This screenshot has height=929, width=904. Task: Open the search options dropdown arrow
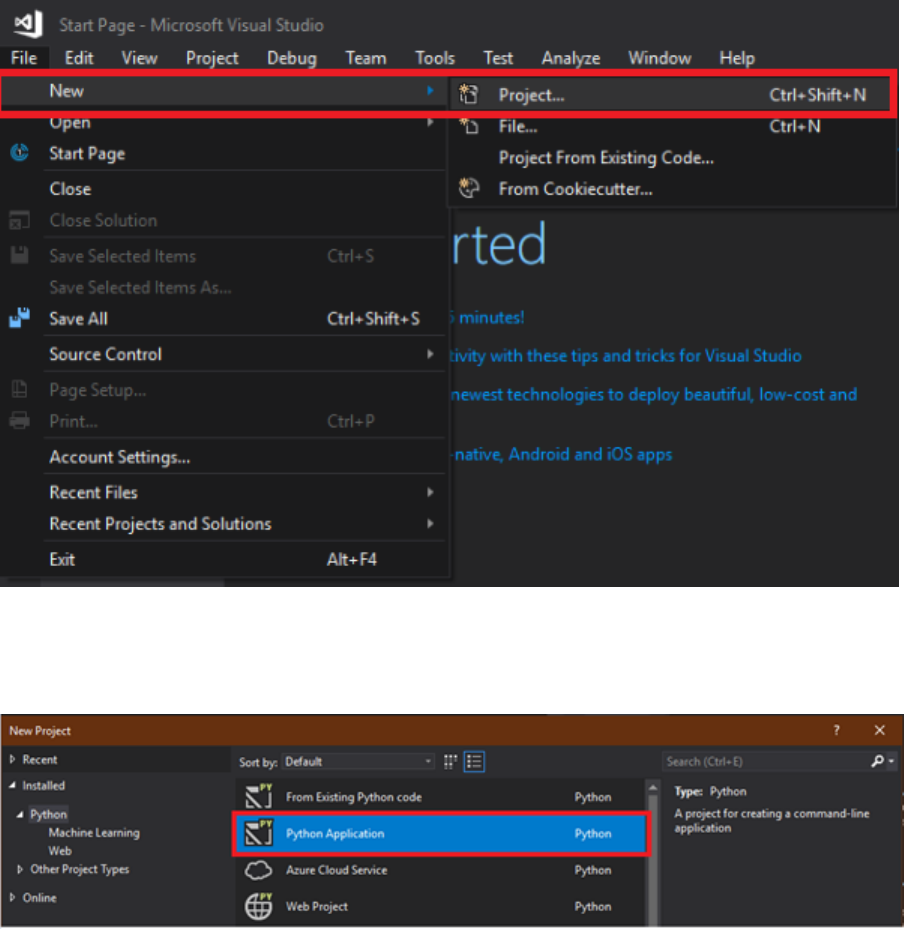tap(891, 761)
